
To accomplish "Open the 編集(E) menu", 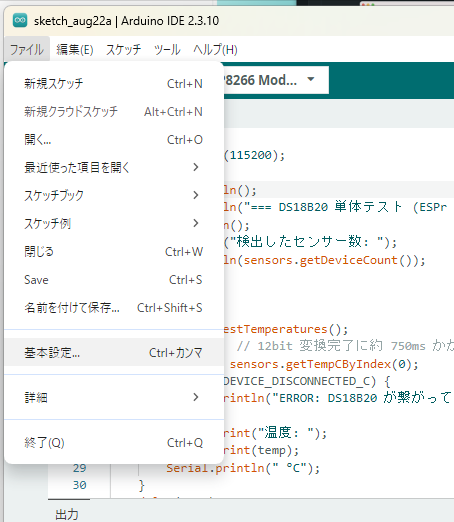I will tap(75, 49).
